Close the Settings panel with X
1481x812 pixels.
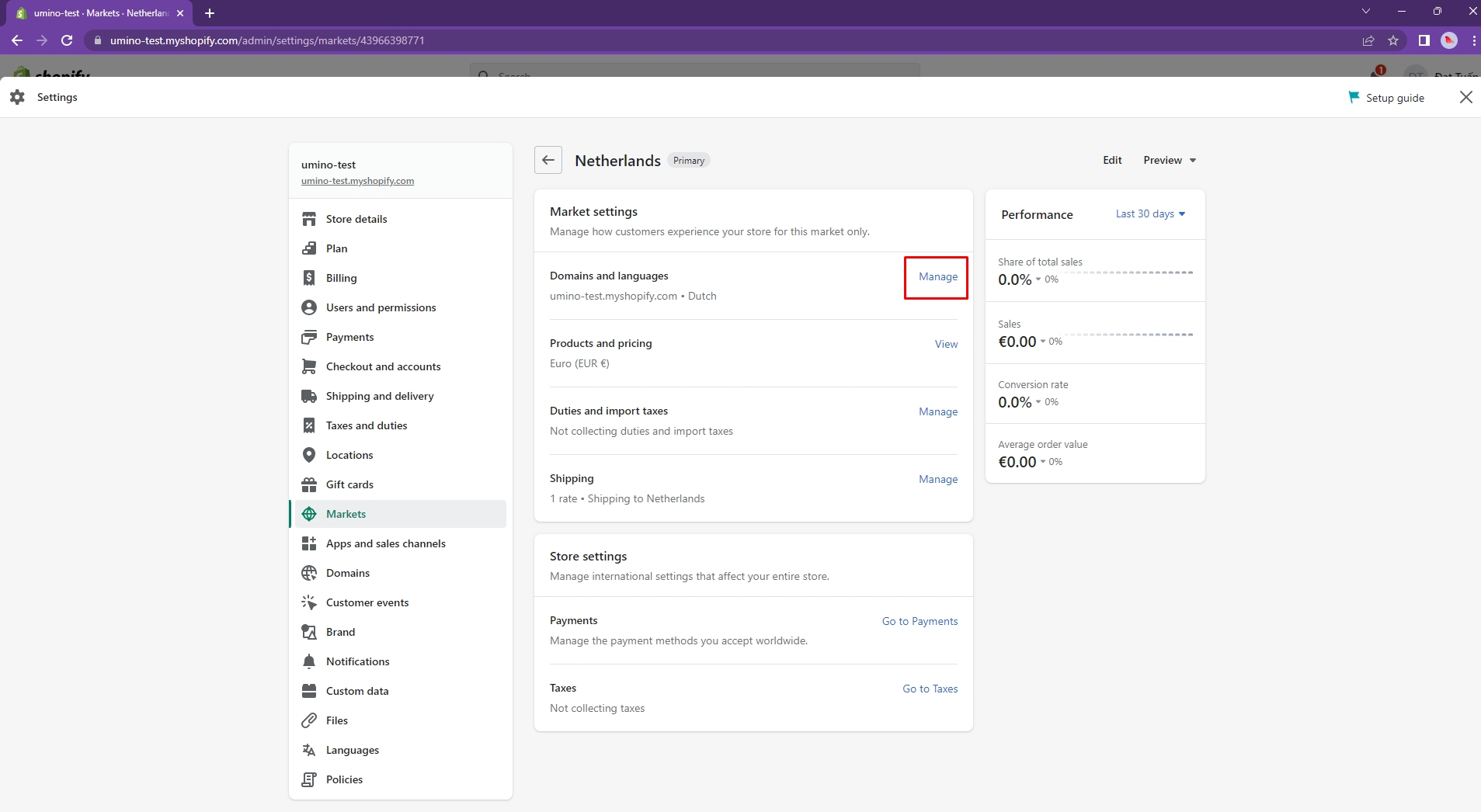pos(1465,97)
